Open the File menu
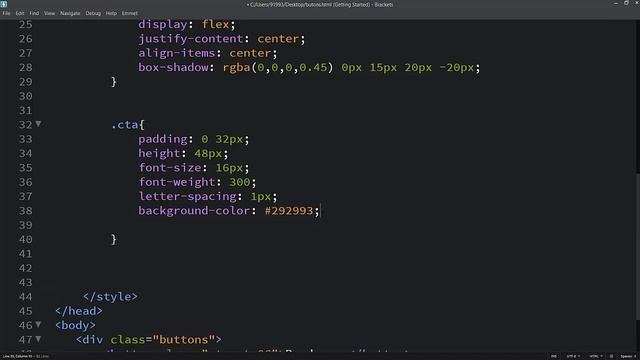Image resolution: width=640 pixels, height=360 pixels. pyautogui.click(x=7, y=13)
